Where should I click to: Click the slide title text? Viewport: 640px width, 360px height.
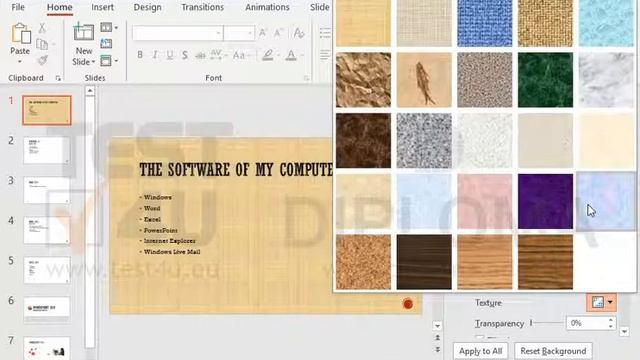point(236,169)
